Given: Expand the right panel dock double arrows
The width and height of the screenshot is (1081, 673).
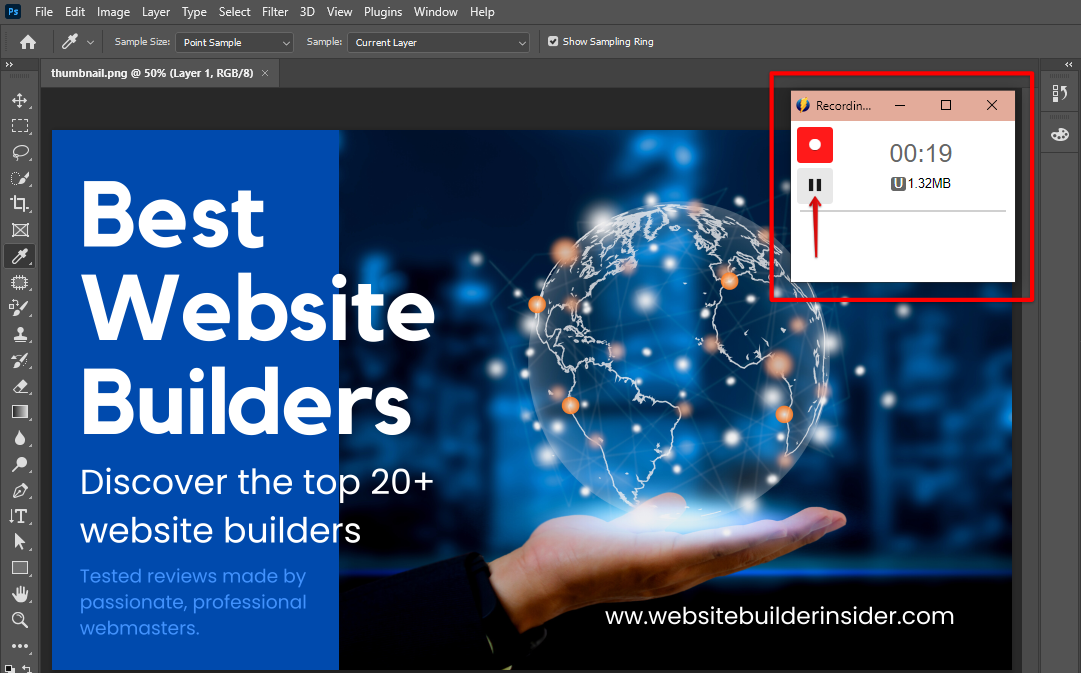Looking at the screenshot, I should pyautogui.click(x=1069, y=64).
